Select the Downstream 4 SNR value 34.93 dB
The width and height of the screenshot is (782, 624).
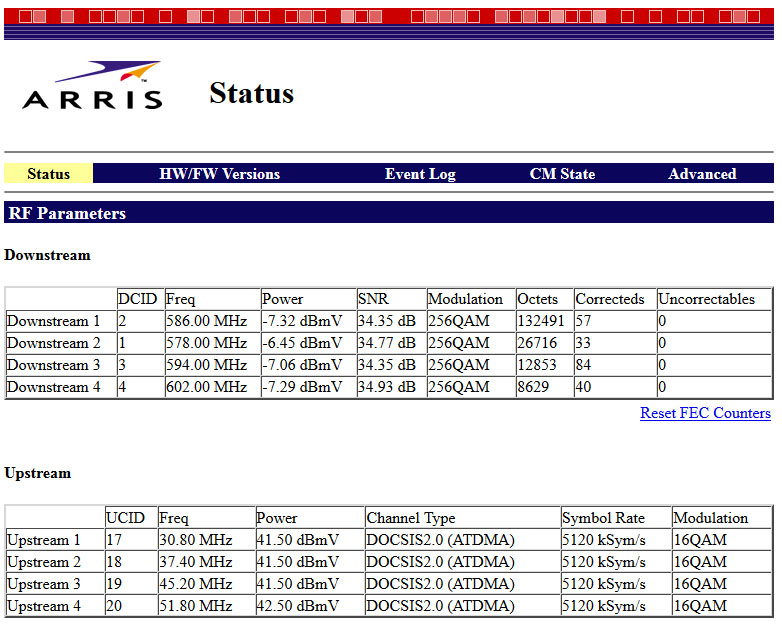click(x=386, y=387)
